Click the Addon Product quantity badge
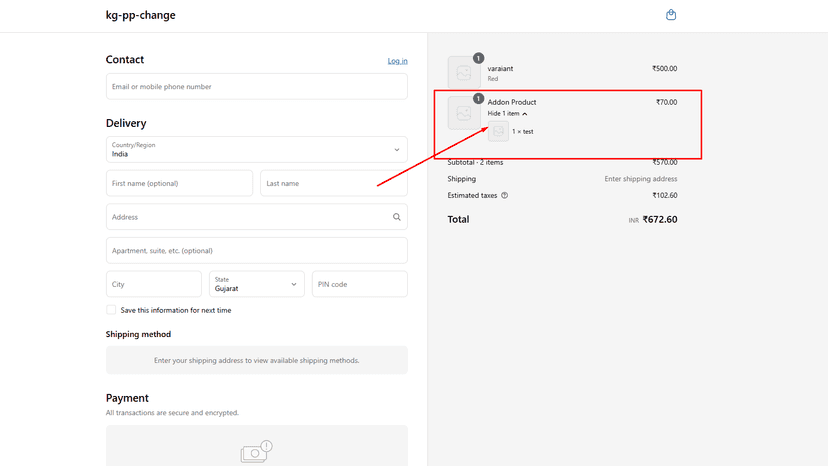 click(x=478, y=98)
